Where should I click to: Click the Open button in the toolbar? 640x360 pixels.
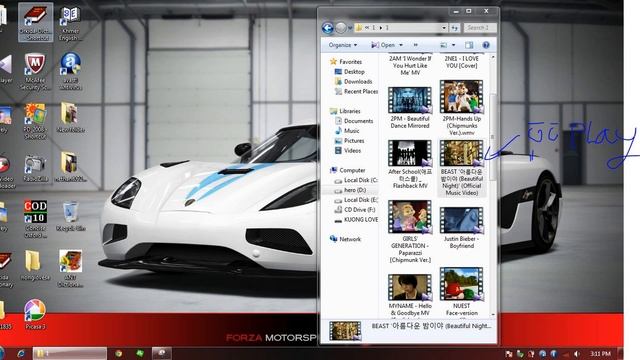[x=383, y=45]
